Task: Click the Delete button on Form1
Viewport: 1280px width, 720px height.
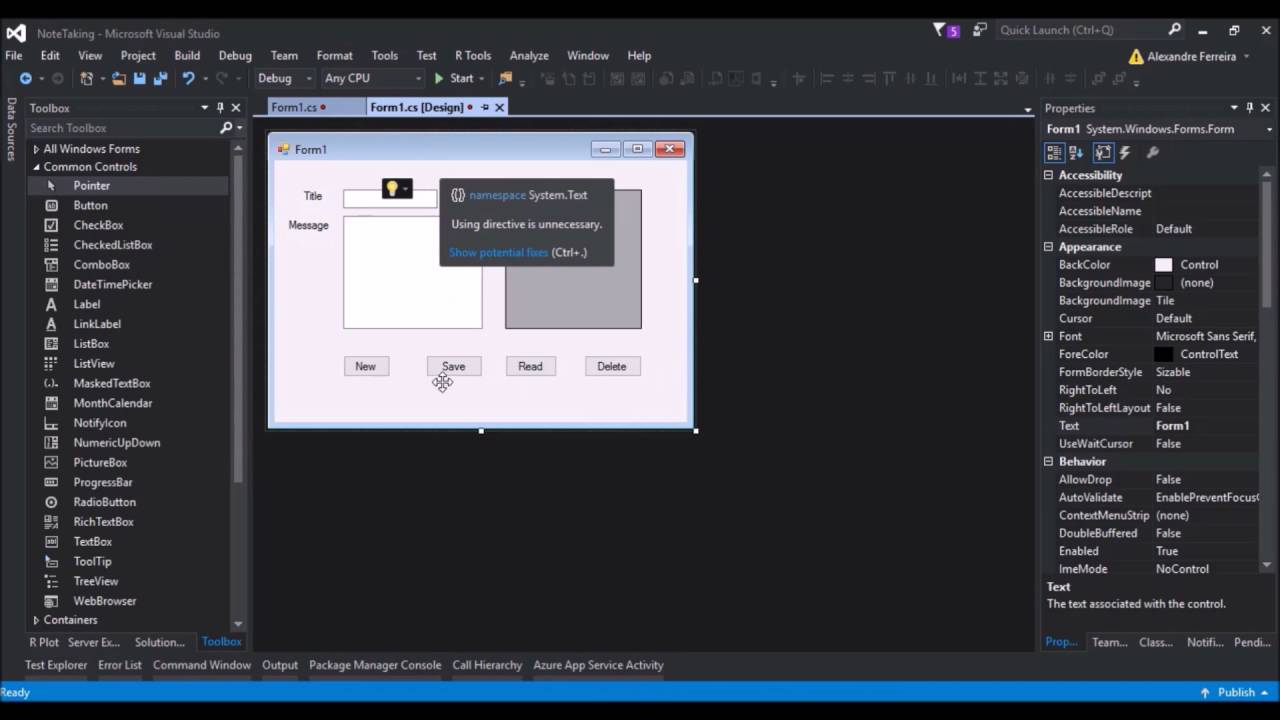Action: click(x=612, y=366)
